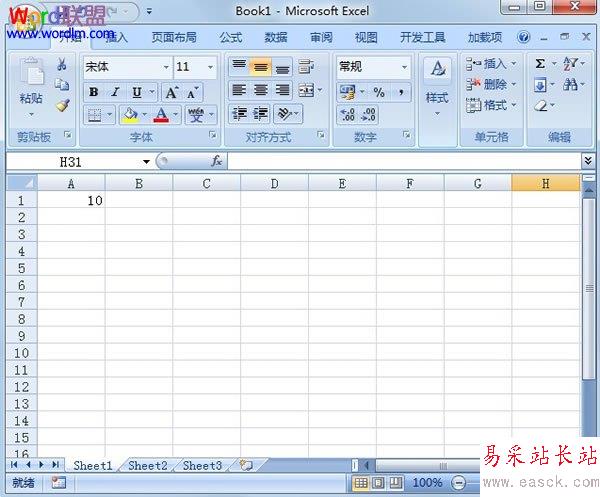Click the Cut scissors icon
The width and height of the screenshot is (600, 497).
point(62,64)
